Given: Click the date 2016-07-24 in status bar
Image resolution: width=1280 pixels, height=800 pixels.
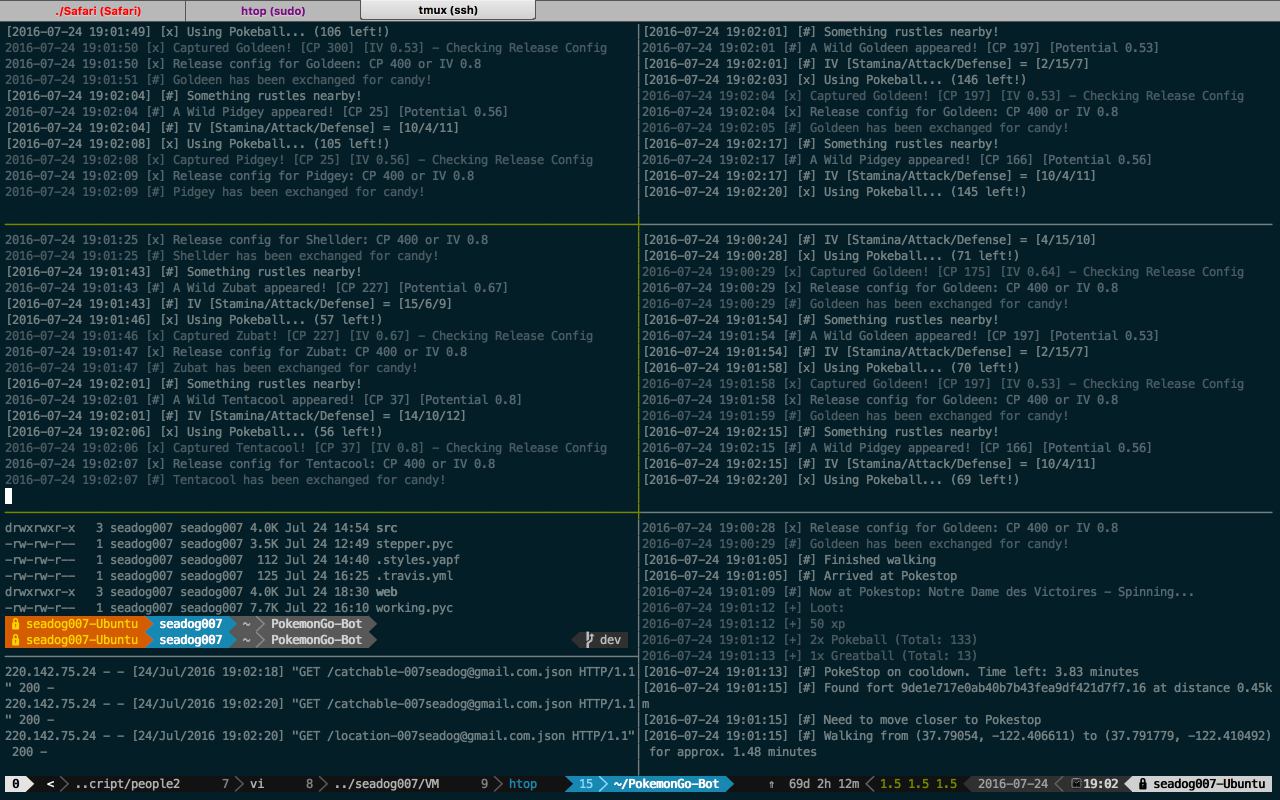Looking at the screenshot, I should point(1013,784).
